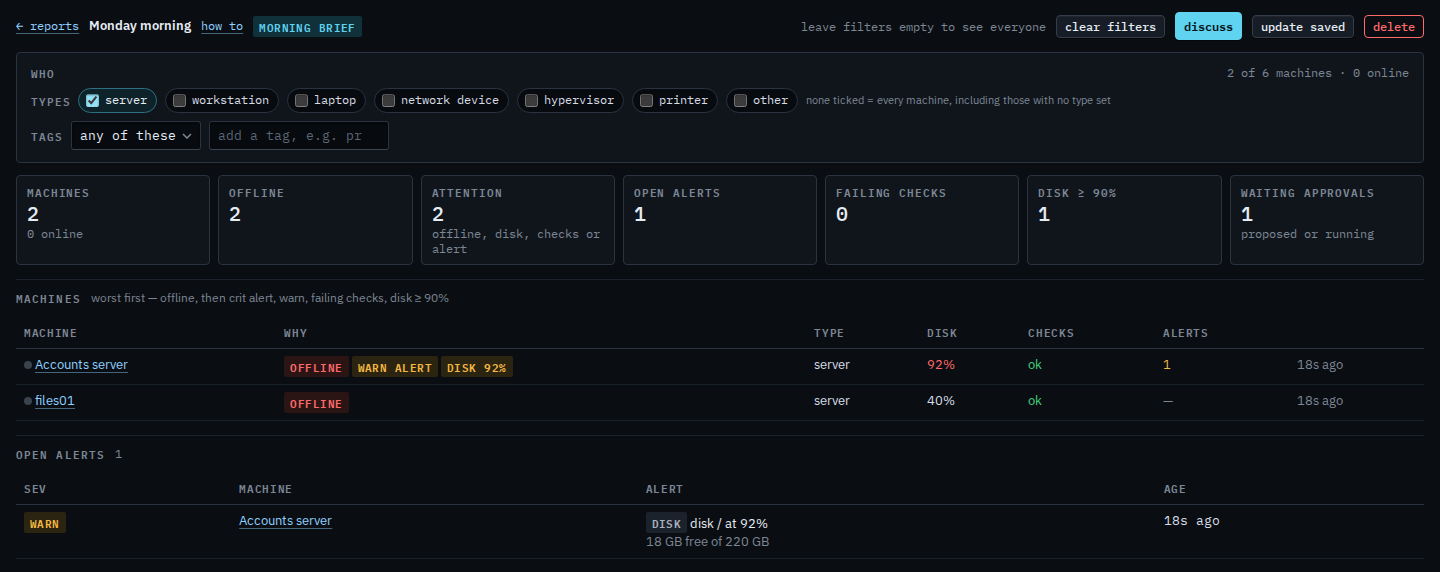The image size is (1440, 572).
Task: Click files01 status dot icon
Action: pos(28,402)
